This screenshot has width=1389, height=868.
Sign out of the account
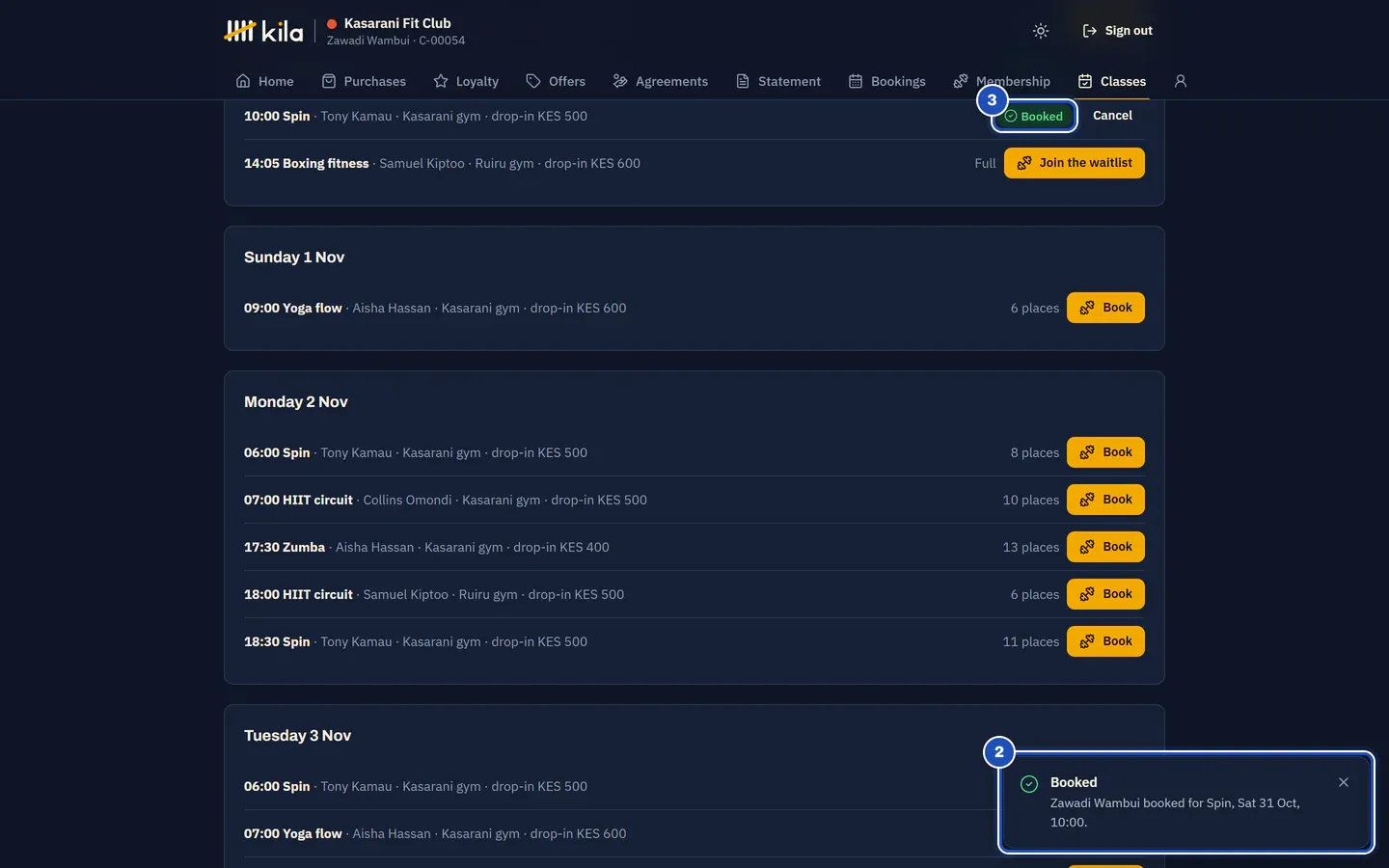tap(1117, 31)
